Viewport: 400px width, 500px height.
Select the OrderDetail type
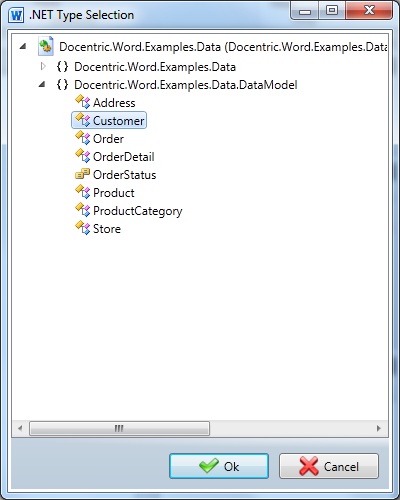pos(124,157)
